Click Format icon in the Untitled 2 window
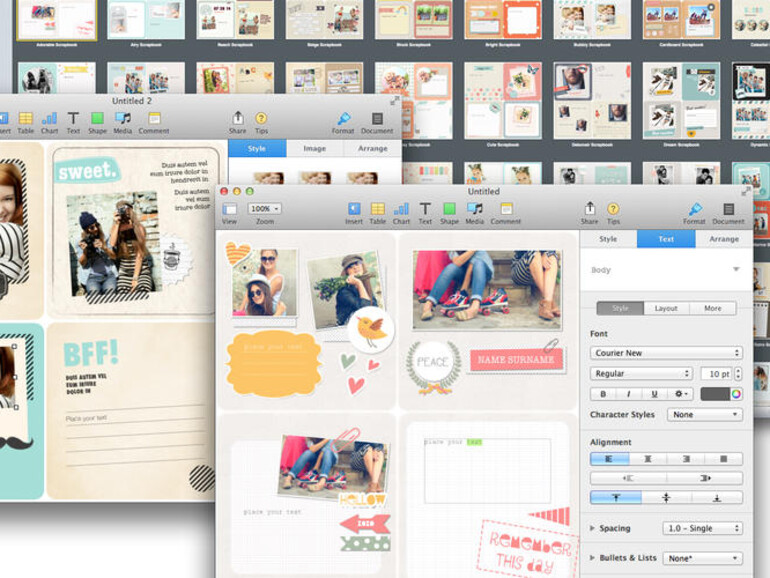Viewport: 770px width, 578px height. point(343,119)
